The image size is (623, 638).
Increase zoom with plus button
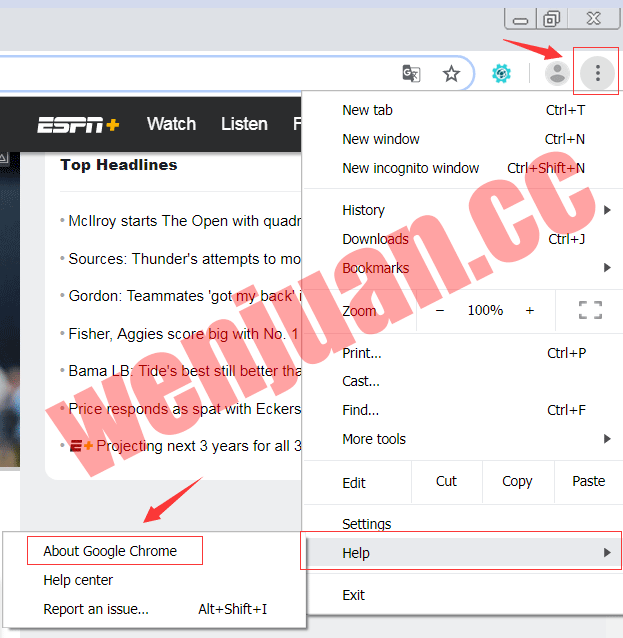(530, 311)
